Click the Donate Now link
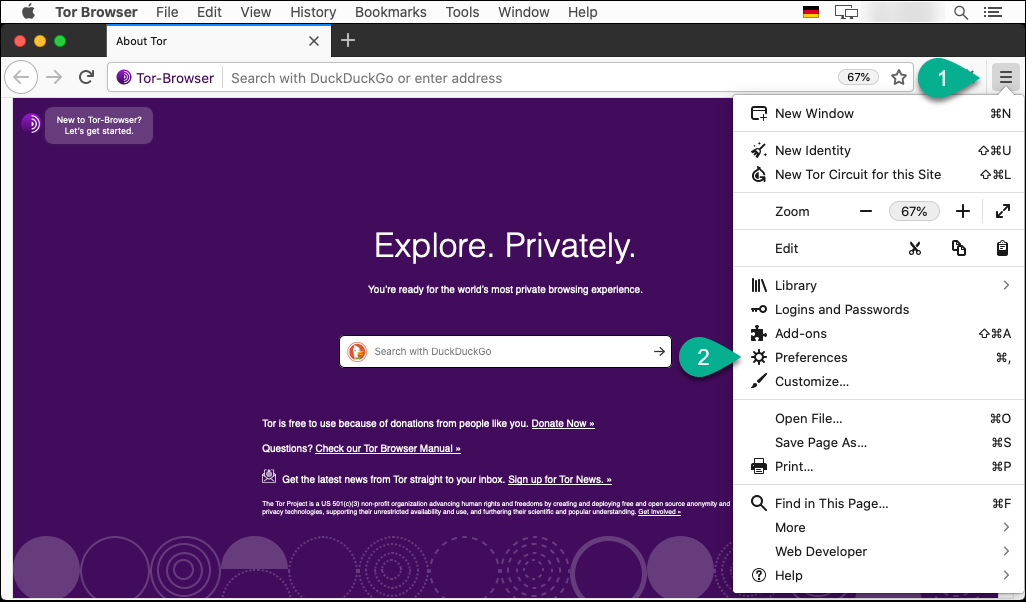 [562, 423]
